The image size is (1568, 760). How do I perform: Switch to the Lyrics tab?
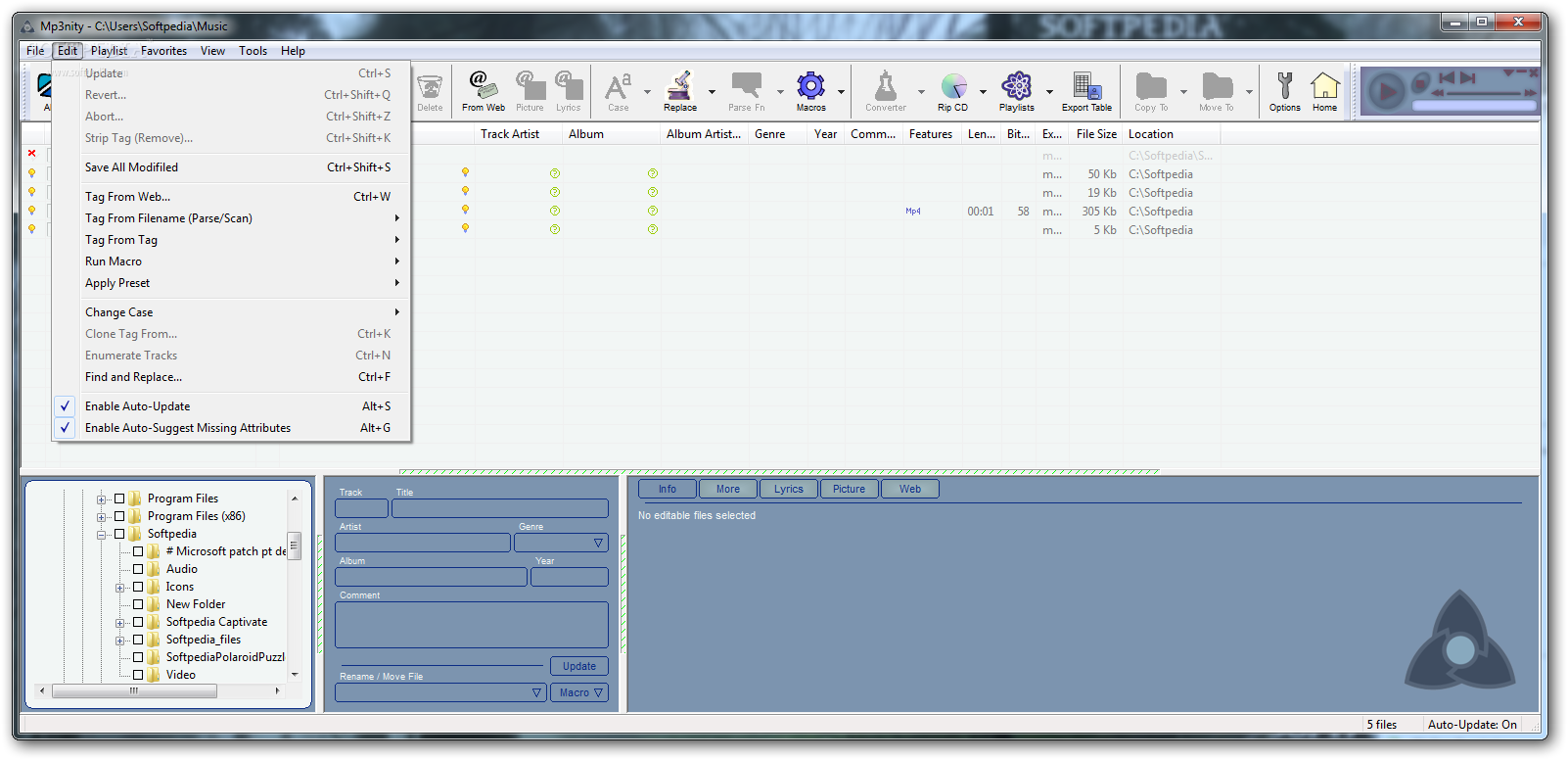coord(788,489)
